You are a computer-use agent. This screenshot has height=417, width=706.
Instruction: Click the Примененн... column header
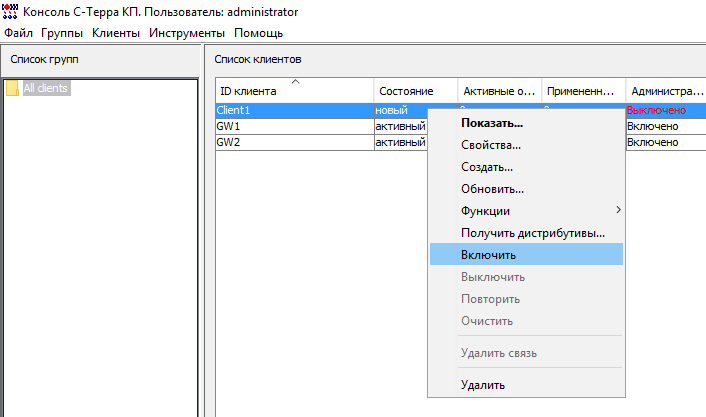[x=584, y=91]
